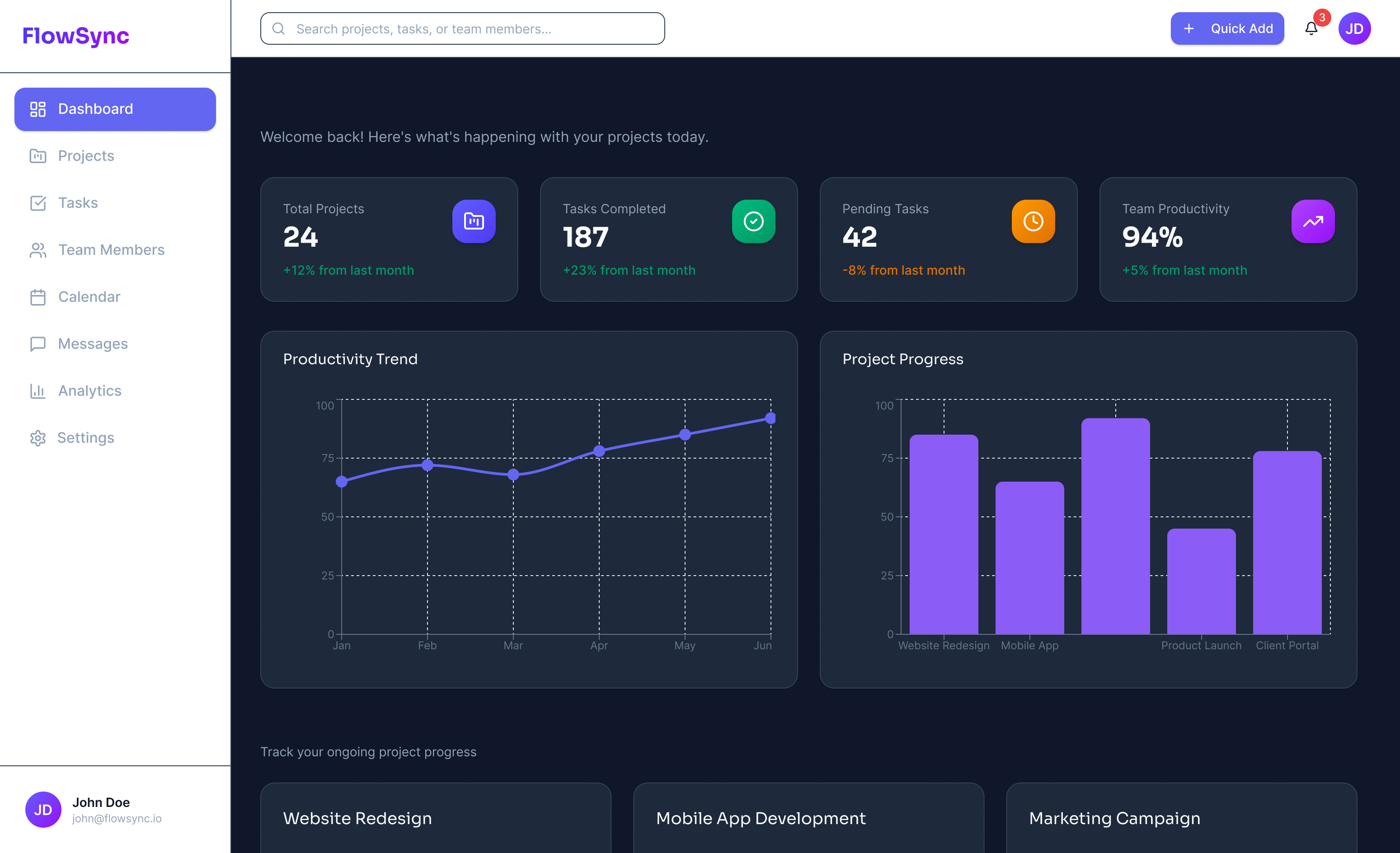Open the Dashboard sidebar item
The width and height of the screenshot is (1400, 853).
(x=115, y=109)
